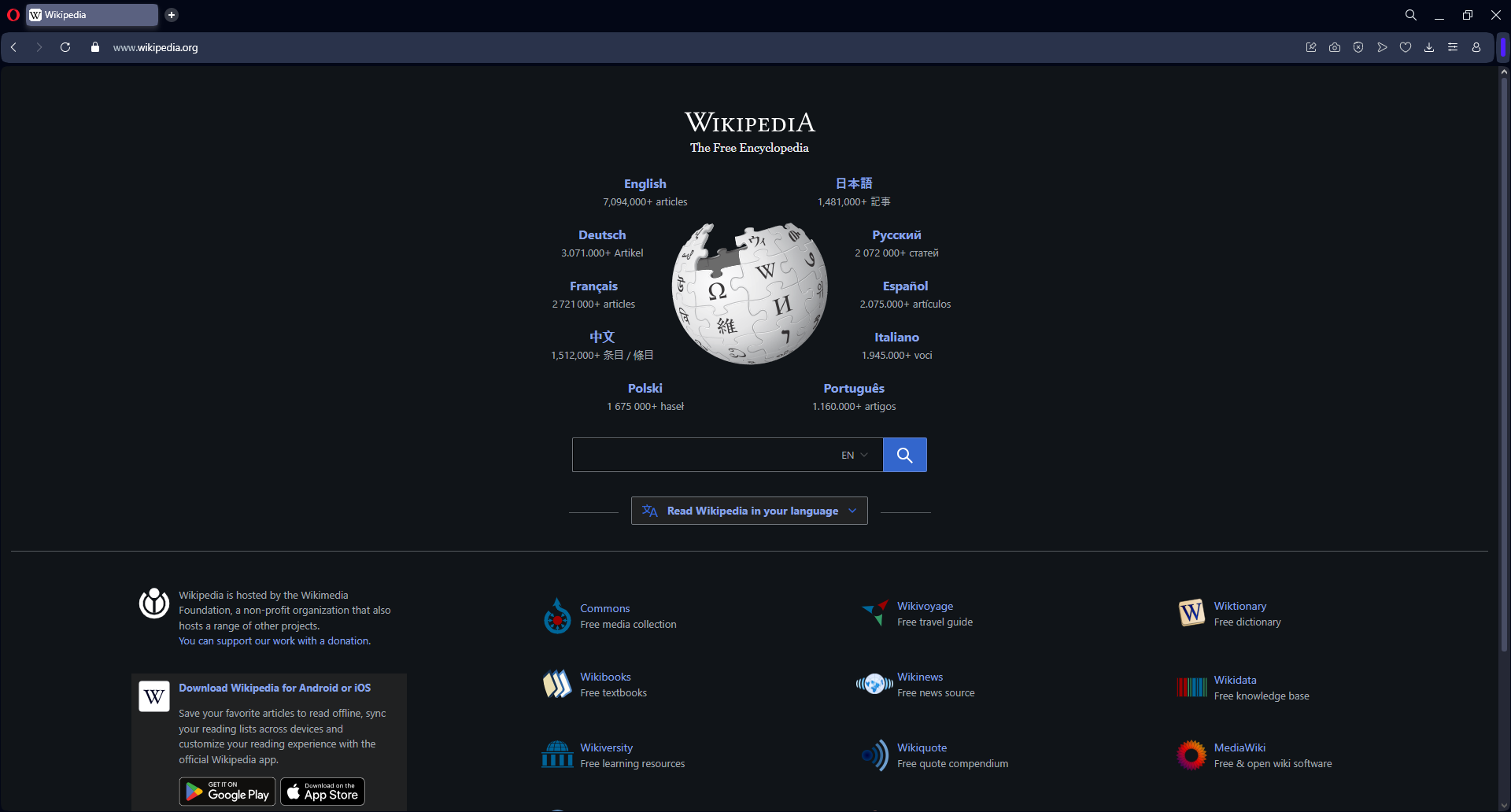Image resolution: width=1511 pixels, height=812 pixels.
Task: Open Chinese 中文 Wikipedia
Action: point(602,337)
